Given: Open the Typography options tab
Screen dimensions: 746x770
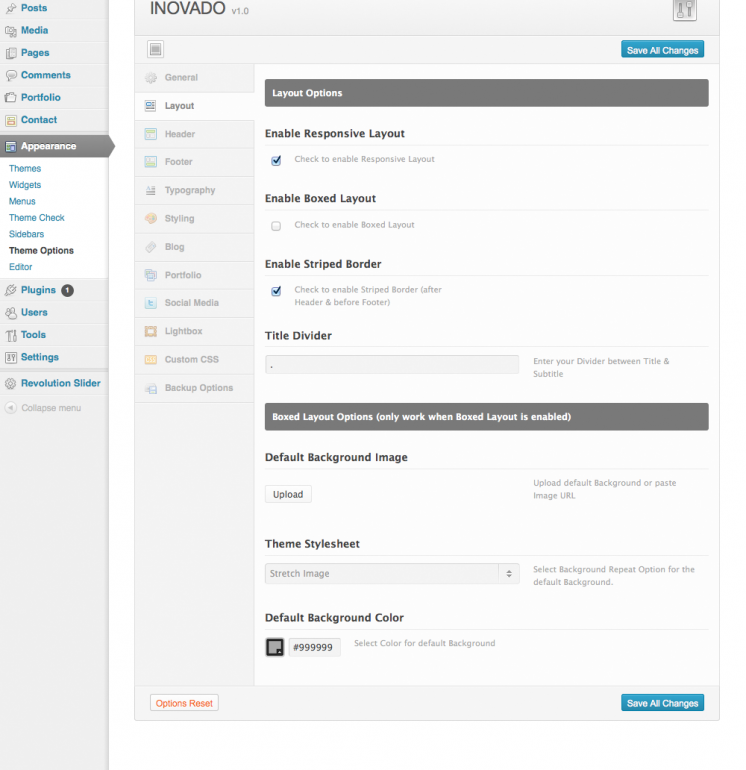Looking at the screenshot, I should (x=194, y=191).
